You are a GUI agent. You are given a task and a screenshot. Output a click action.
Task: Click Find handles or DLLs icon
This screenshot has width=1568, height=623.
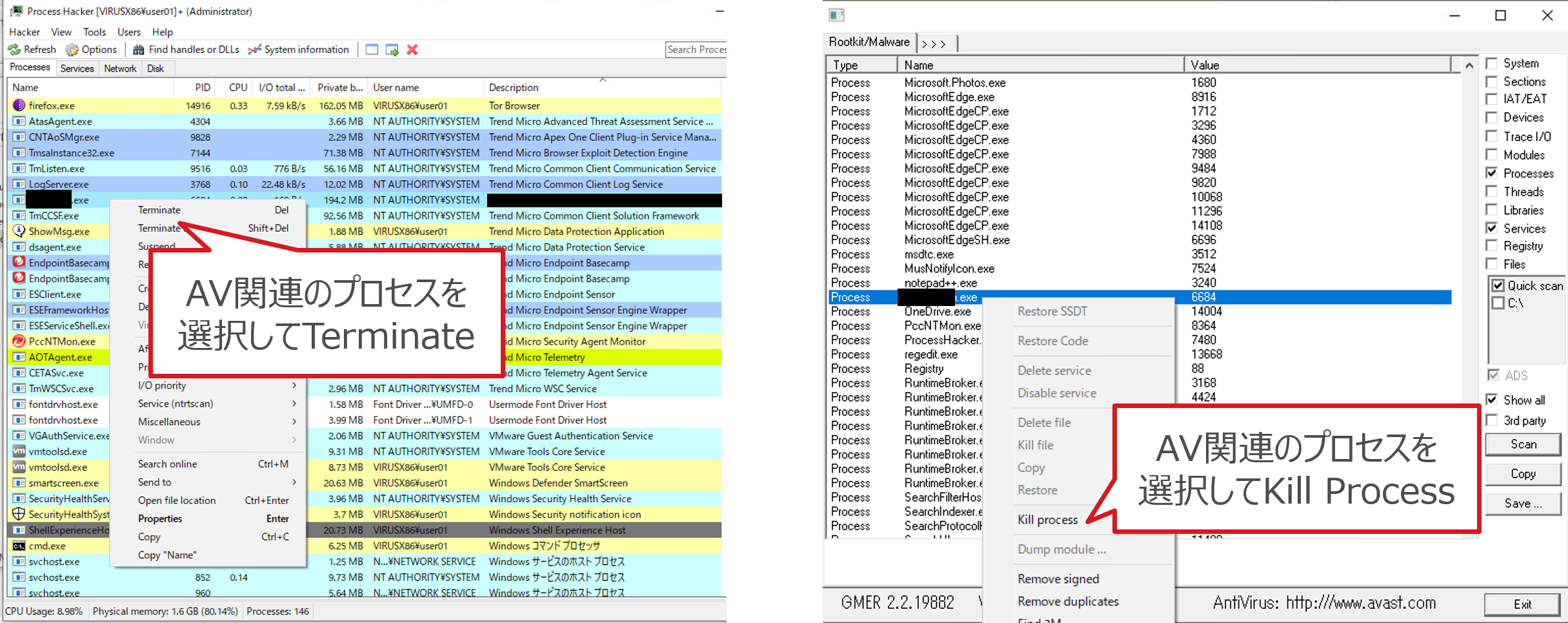[x=138, y=50]
